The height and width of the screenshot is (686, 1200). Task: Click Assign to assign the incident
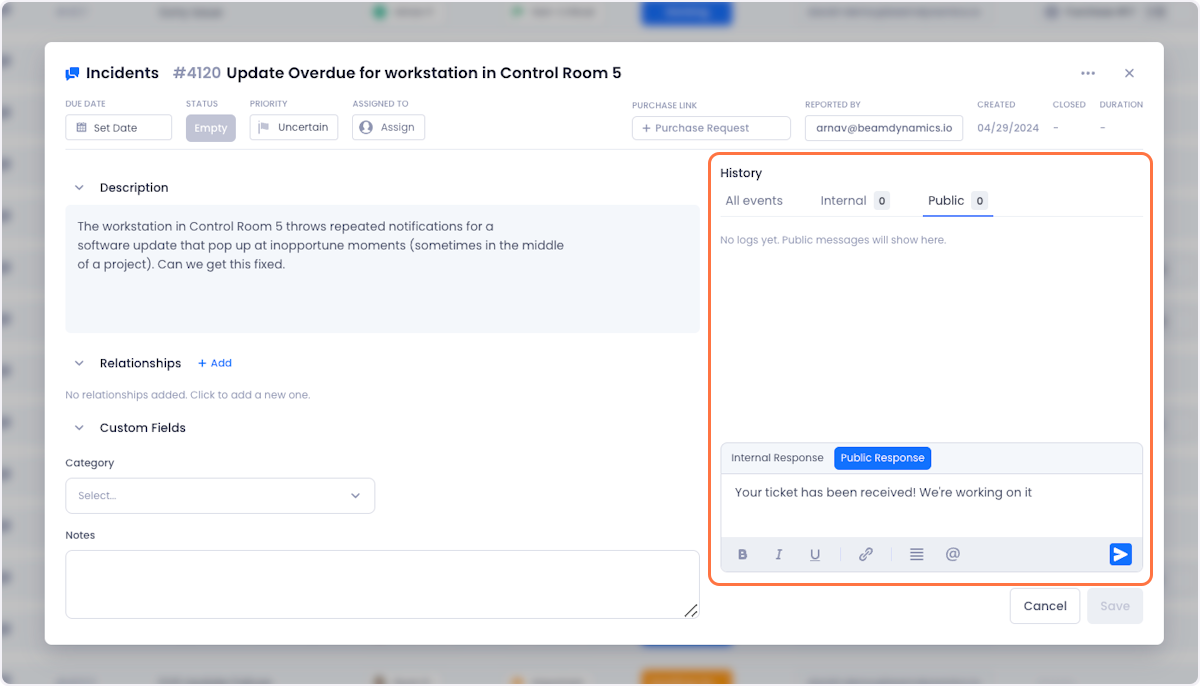388,127
